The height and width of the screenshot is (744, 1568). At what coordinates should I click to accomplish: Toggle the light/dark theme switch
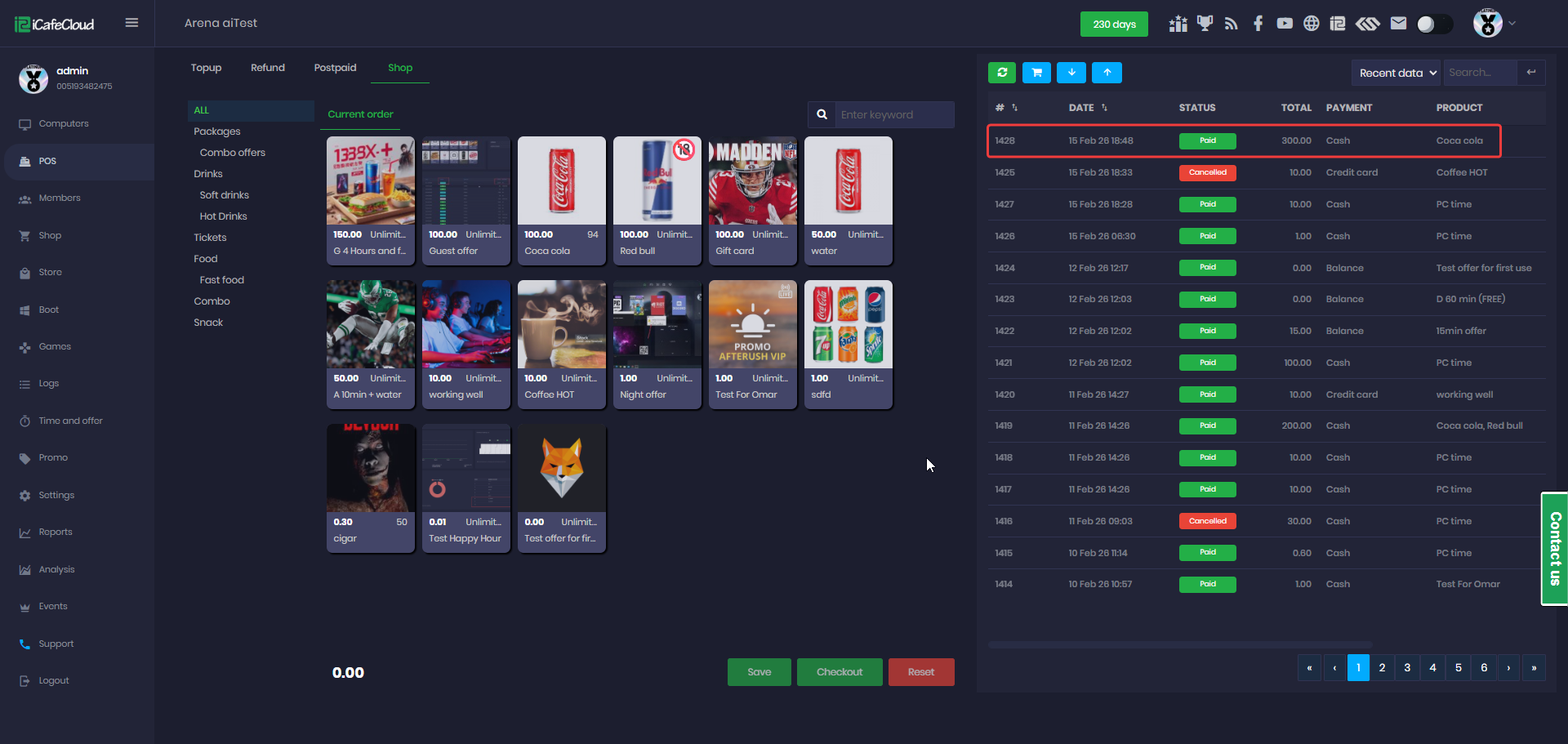pyautogui.click(x=1434, y=25)
